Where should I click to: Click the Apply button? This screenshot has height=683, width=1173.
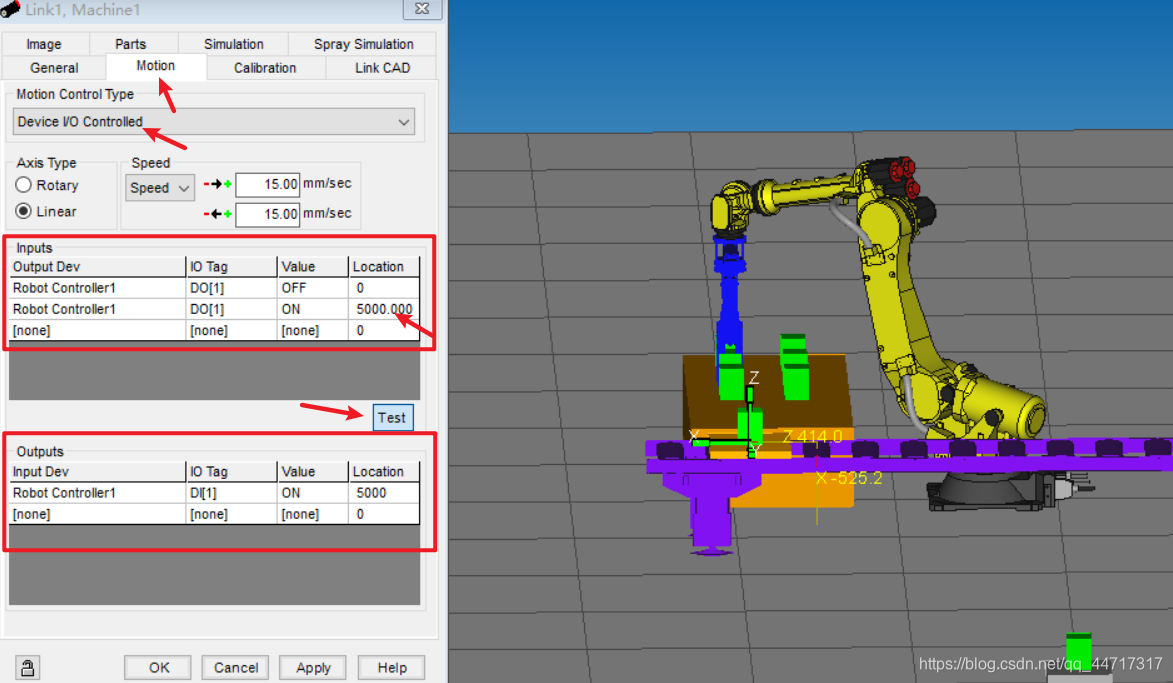tap(313, 667)
